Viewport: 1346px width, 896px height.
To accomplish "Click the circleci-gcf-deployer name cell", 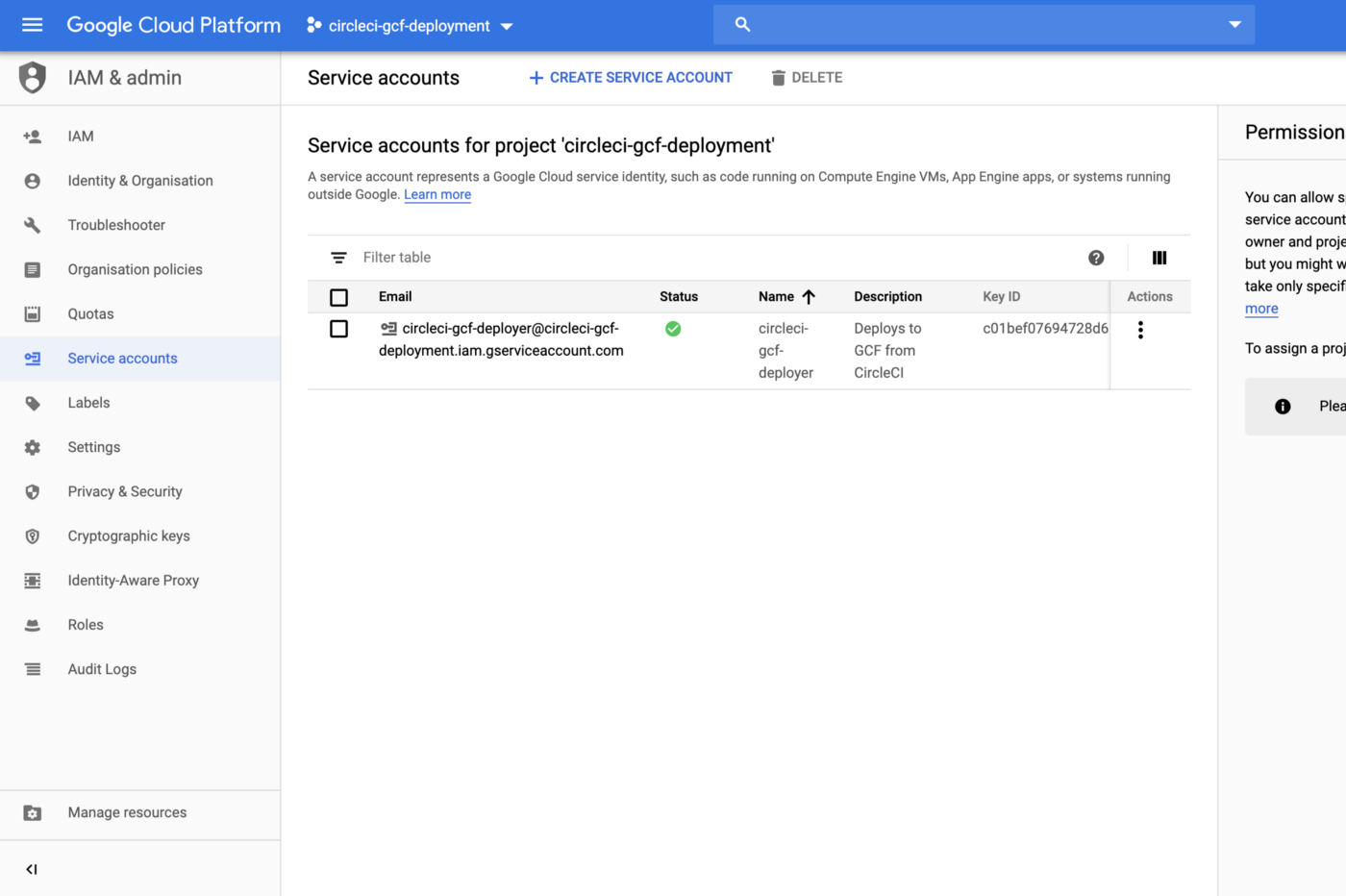I will [785, 351].
